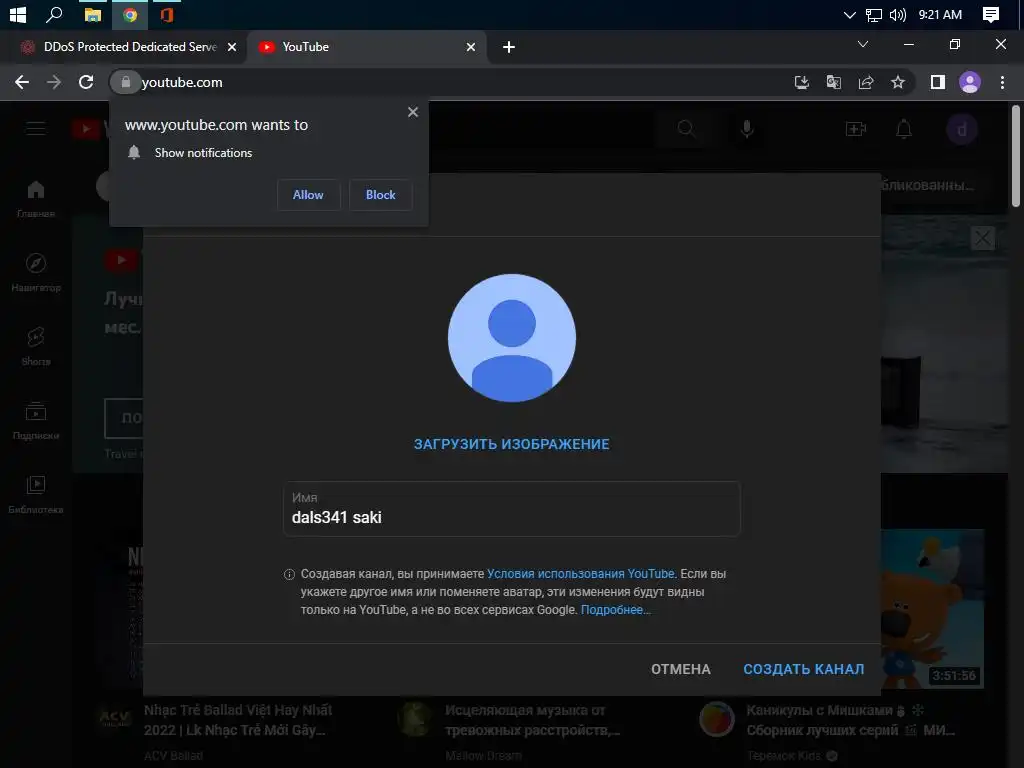Open Исцеляющая музыка video title
Screen dimensions: 1024x768
point(532,720)
